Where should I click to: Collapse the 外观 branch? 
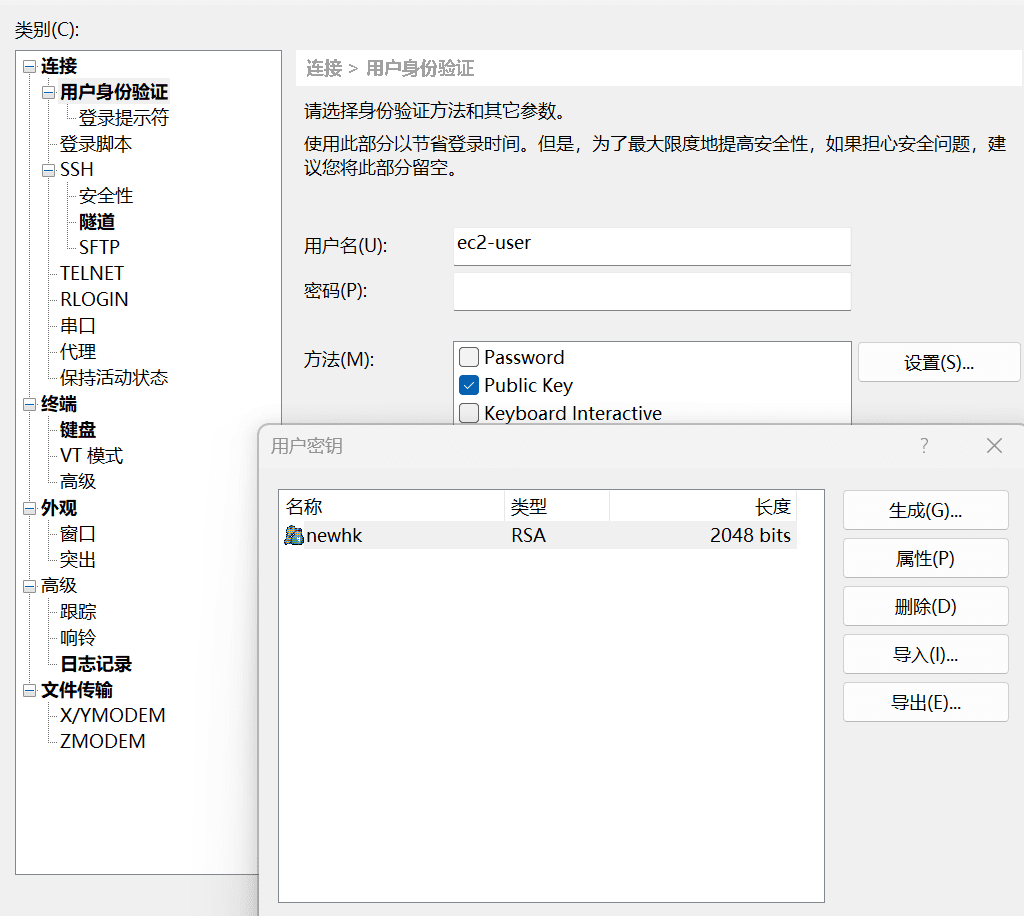point(28,507)
